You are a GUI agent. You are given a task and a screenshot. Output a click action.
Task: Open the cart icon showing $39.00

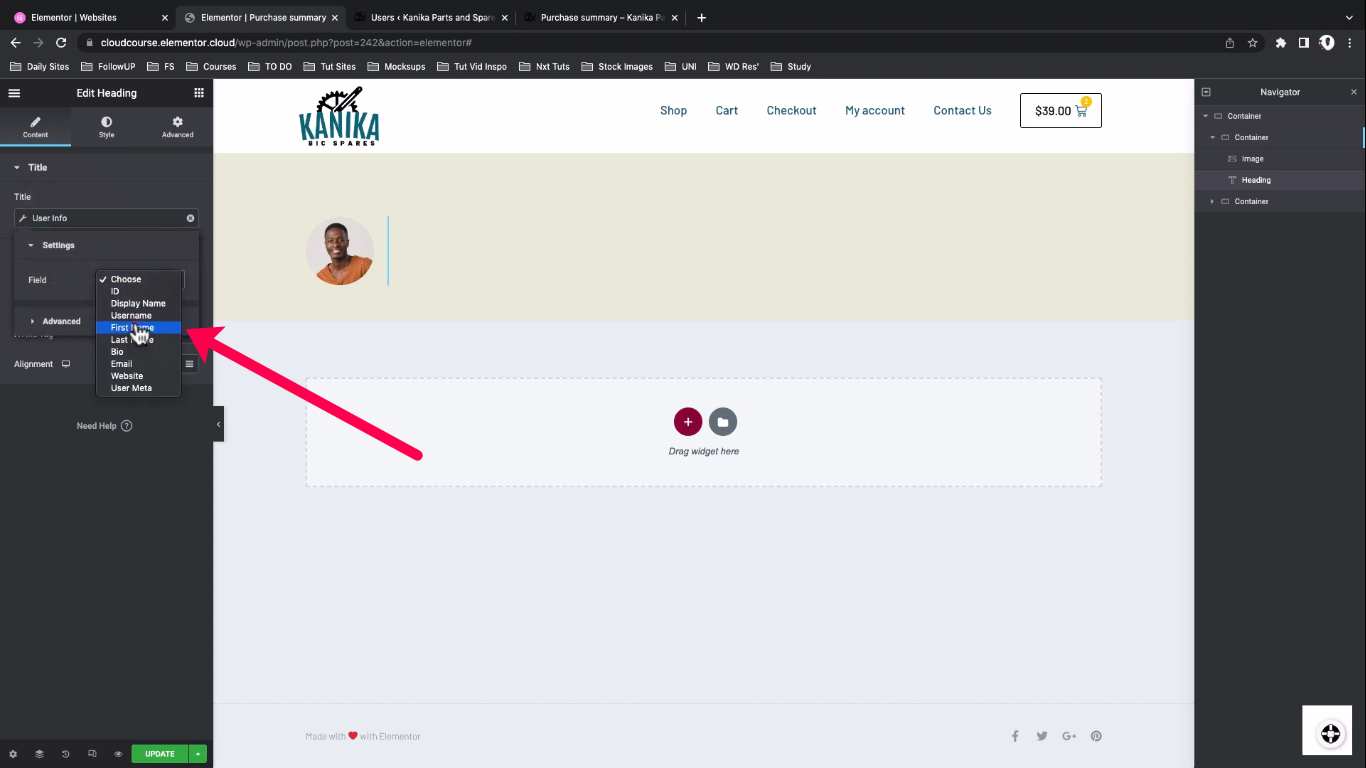click(1061, 111)
